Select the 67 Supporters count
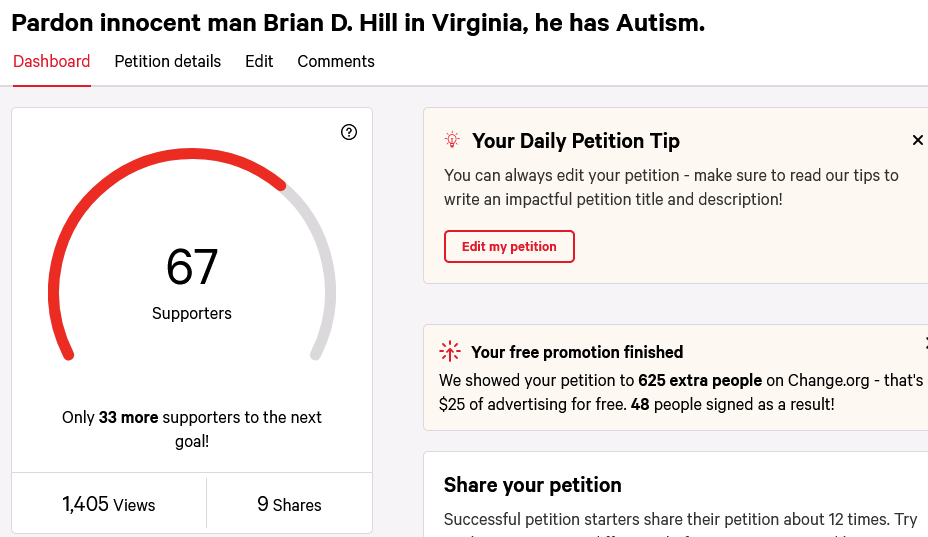 (x=192, y=283)
